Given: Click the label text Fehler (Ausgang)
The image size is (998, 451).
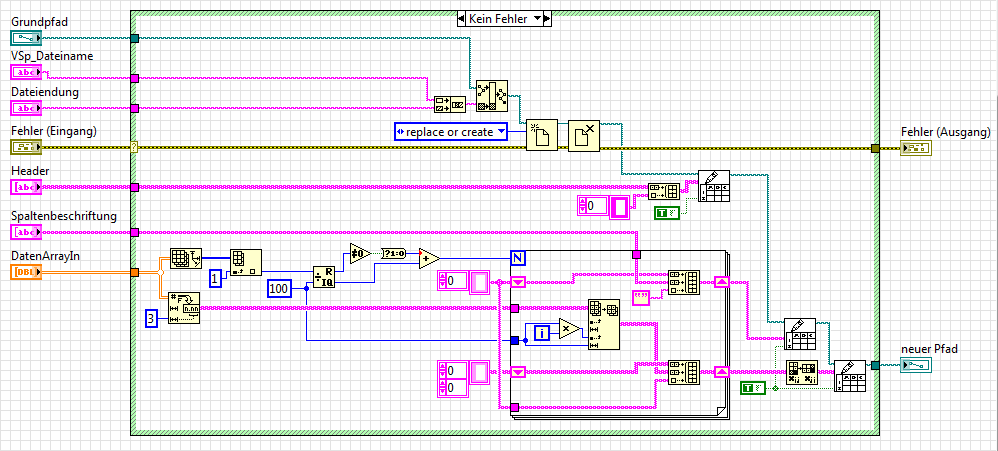Looking at the screenshot, I should (946, 132).
